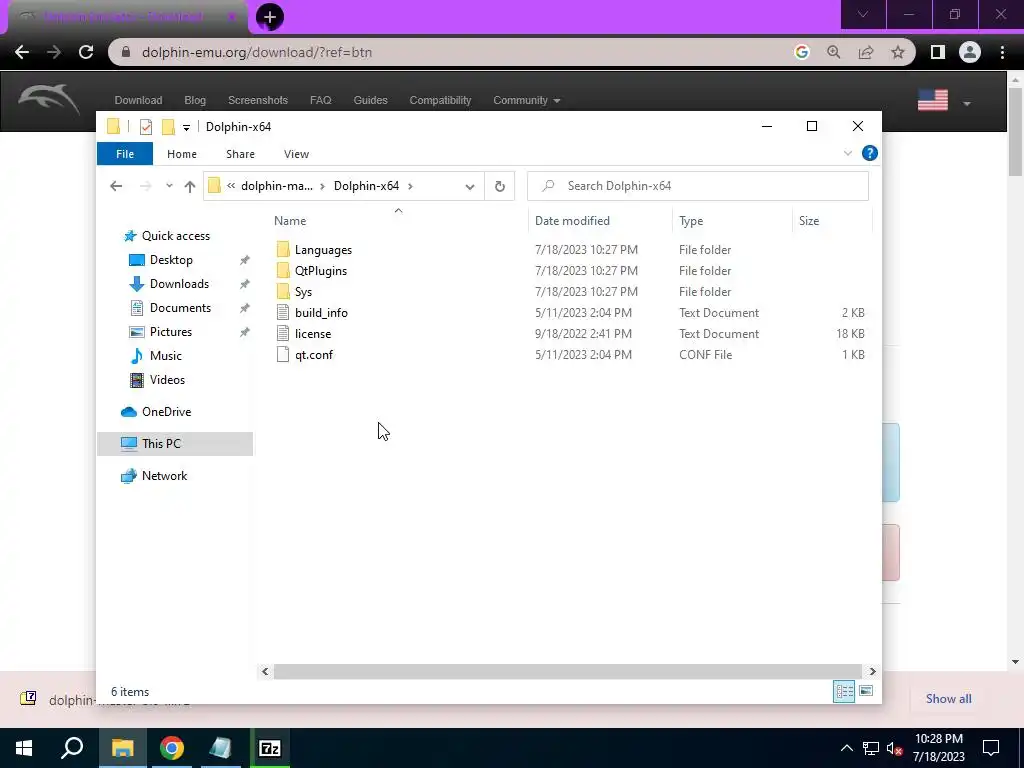
Task: Open the Home ribbon tab
Action: (182, 154)
